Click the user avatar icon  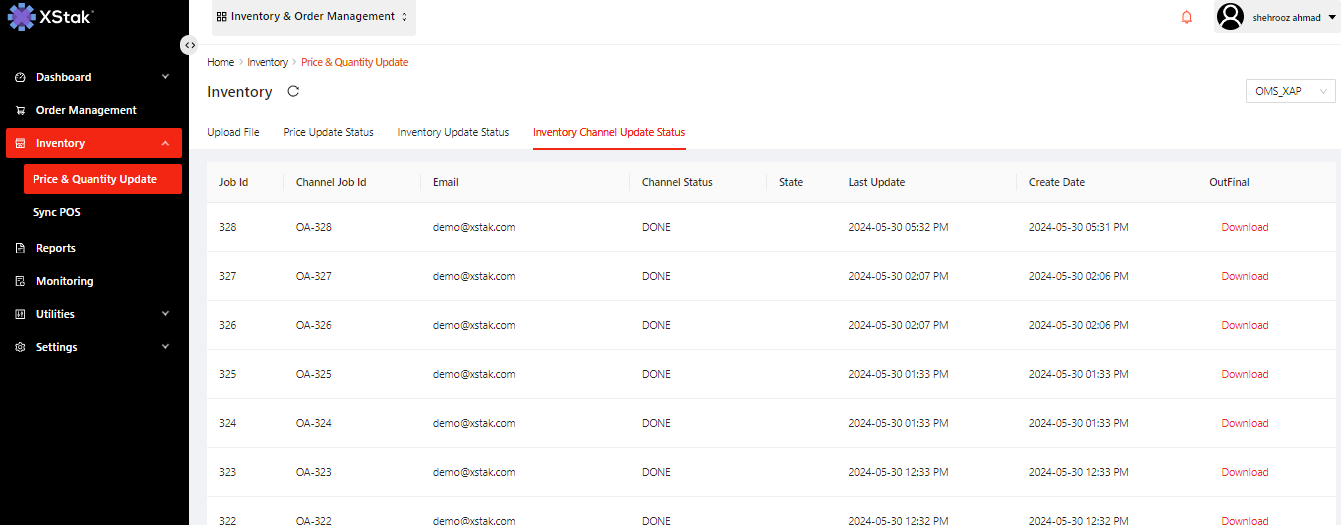click(1231, 17)
